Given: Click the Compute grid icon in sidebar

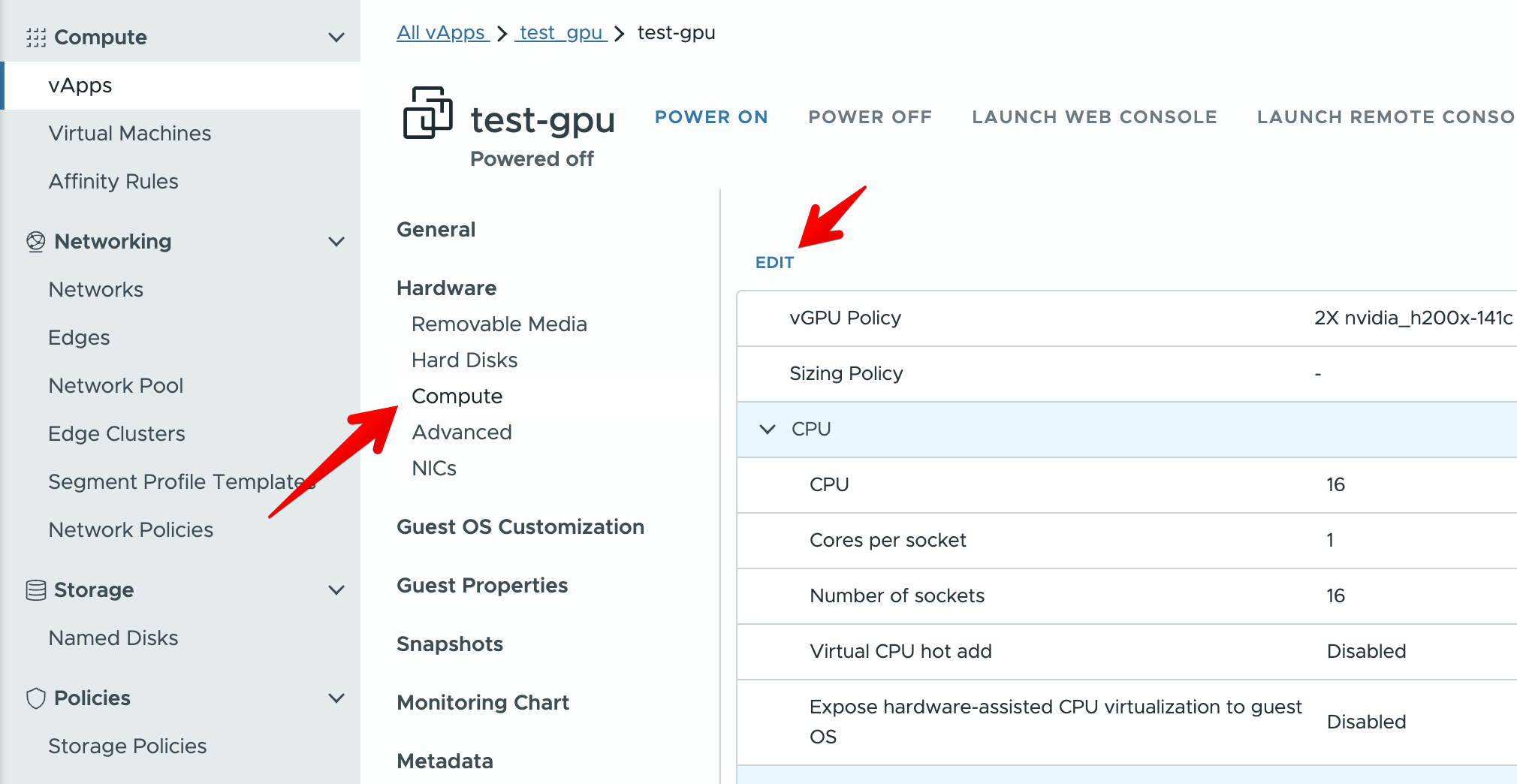Looking at the screenshot, I should point(36,38).
